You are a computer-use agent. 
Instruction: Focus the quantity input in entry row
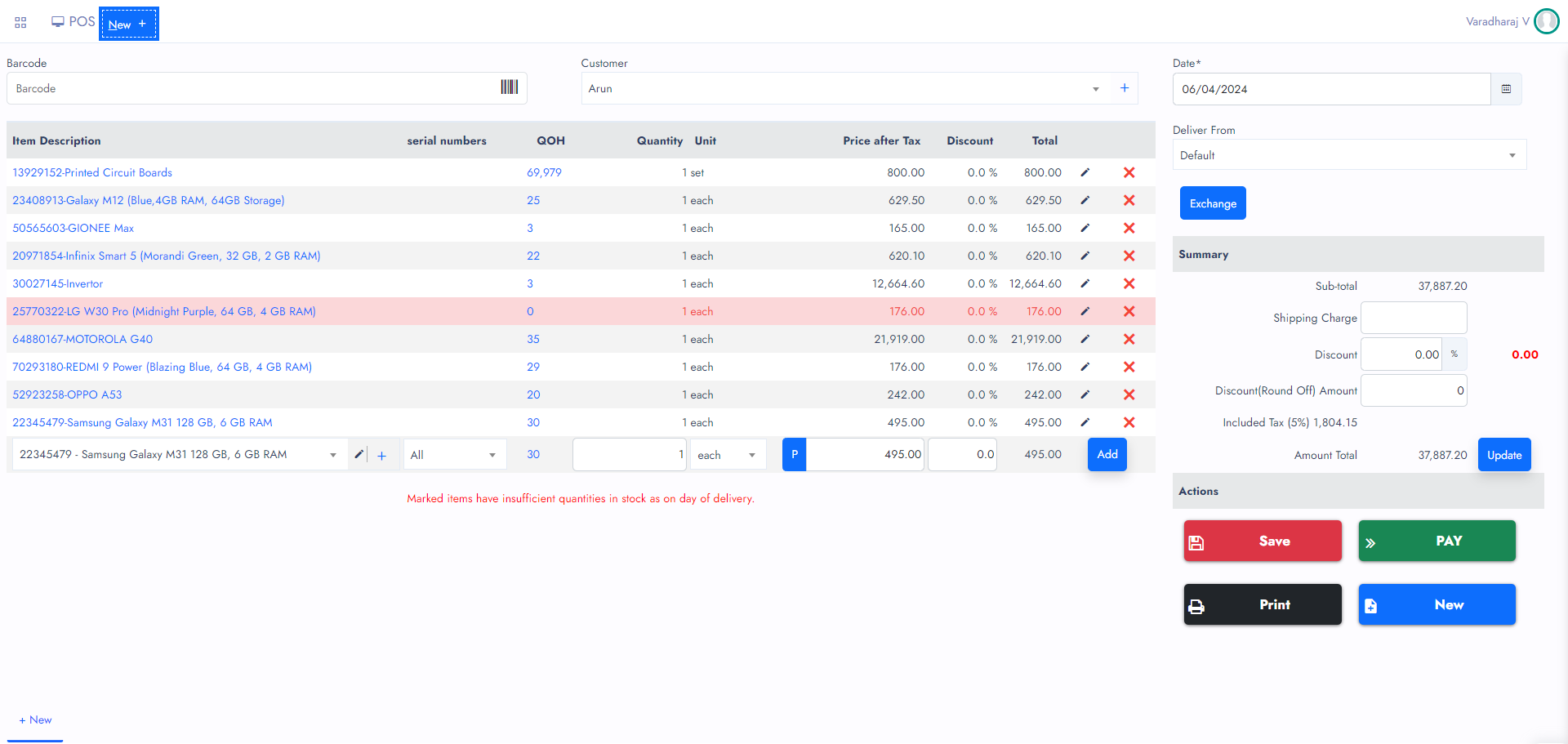[x=630, y=454]
